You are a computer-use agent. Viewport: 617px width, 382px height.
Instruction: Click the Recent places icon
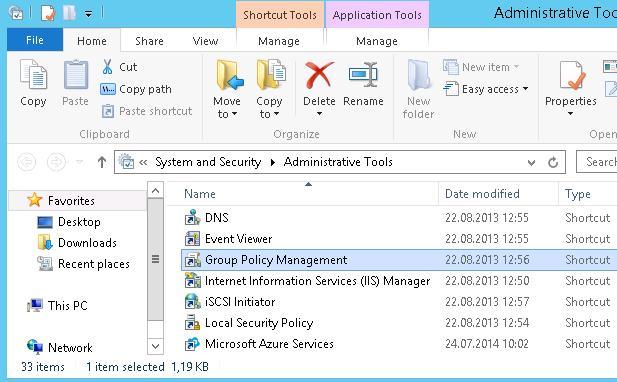tap(45, 264)
